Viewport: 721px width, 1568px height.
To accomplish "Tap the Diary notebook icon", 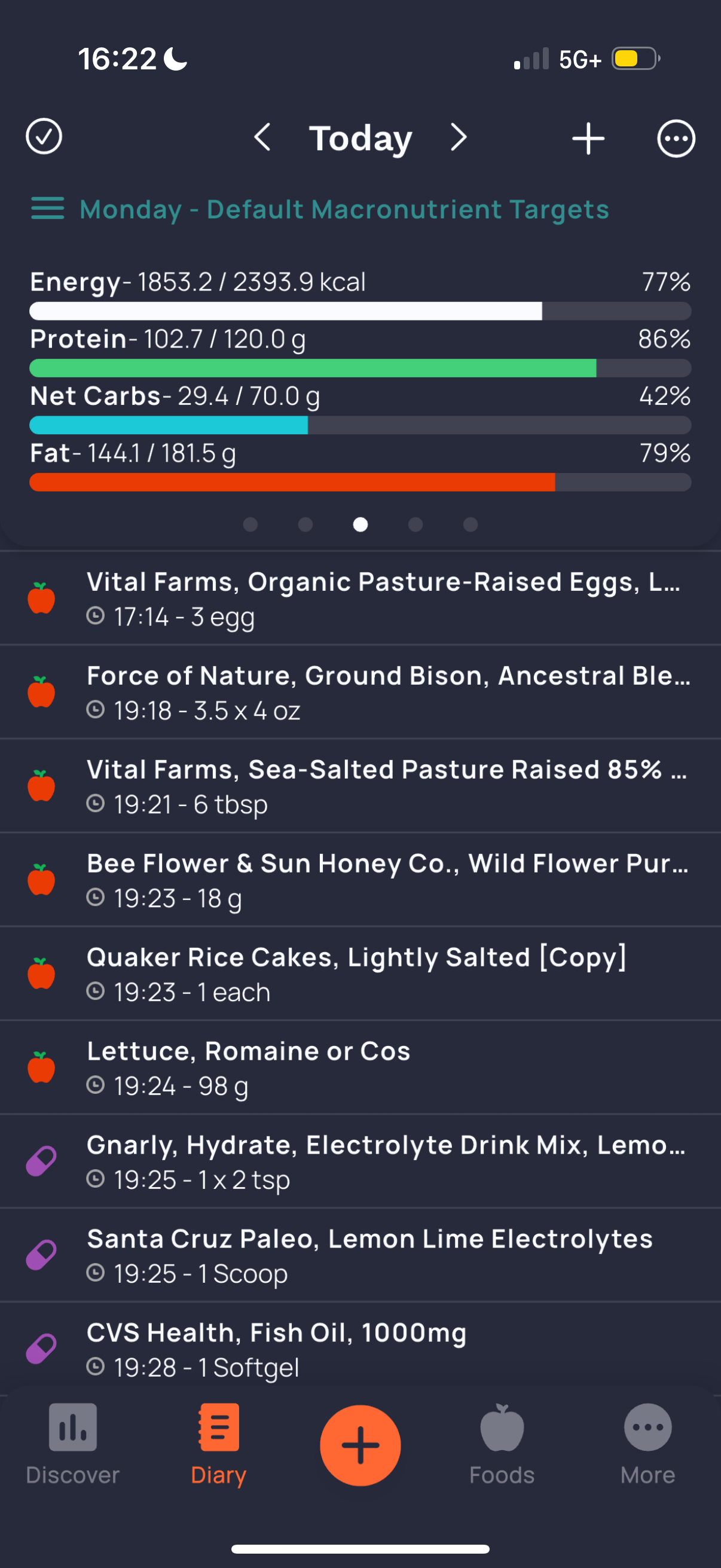I will pos(218,1428).
